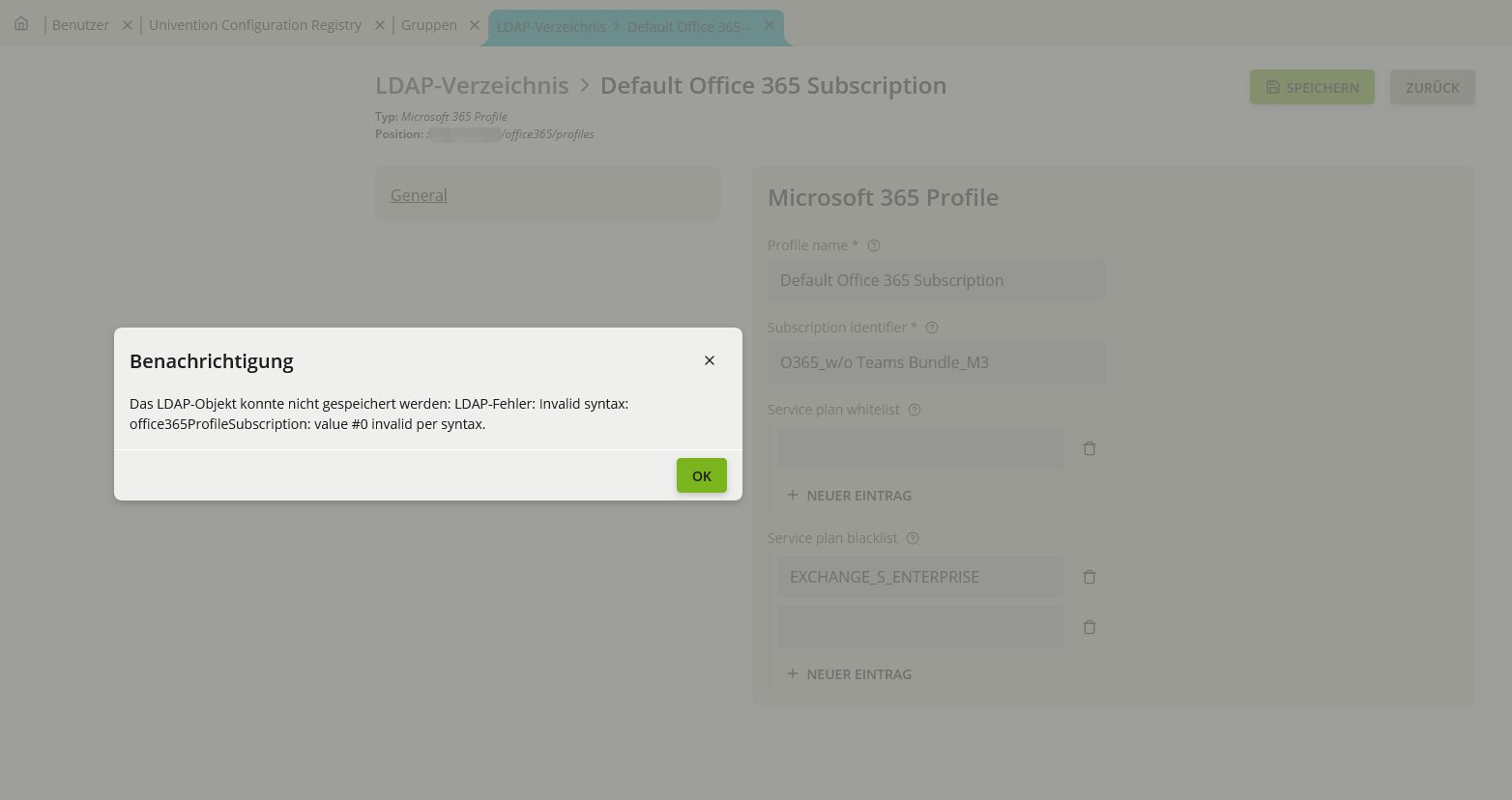The width and height of the screenshot is (1512, 800).
Task: Click the ZURÜCK button
Action: 1432,87
